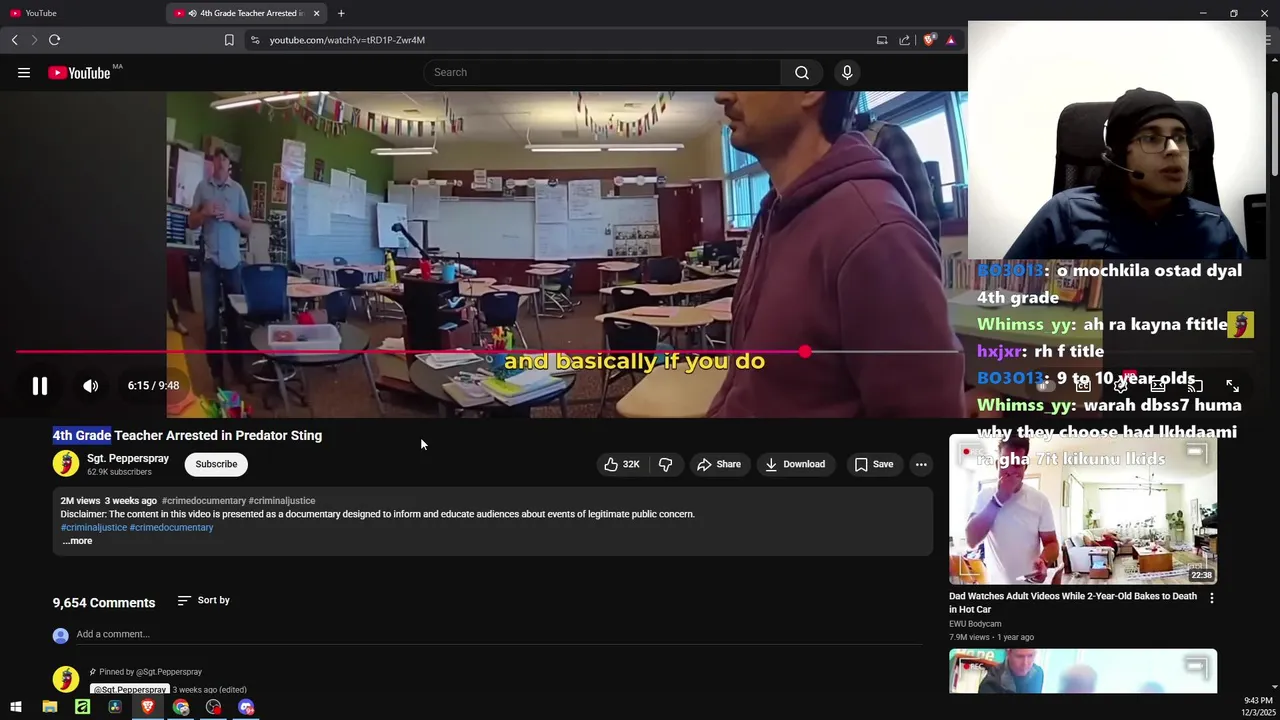Open the video player settings gear

[x=1120, y=386]
